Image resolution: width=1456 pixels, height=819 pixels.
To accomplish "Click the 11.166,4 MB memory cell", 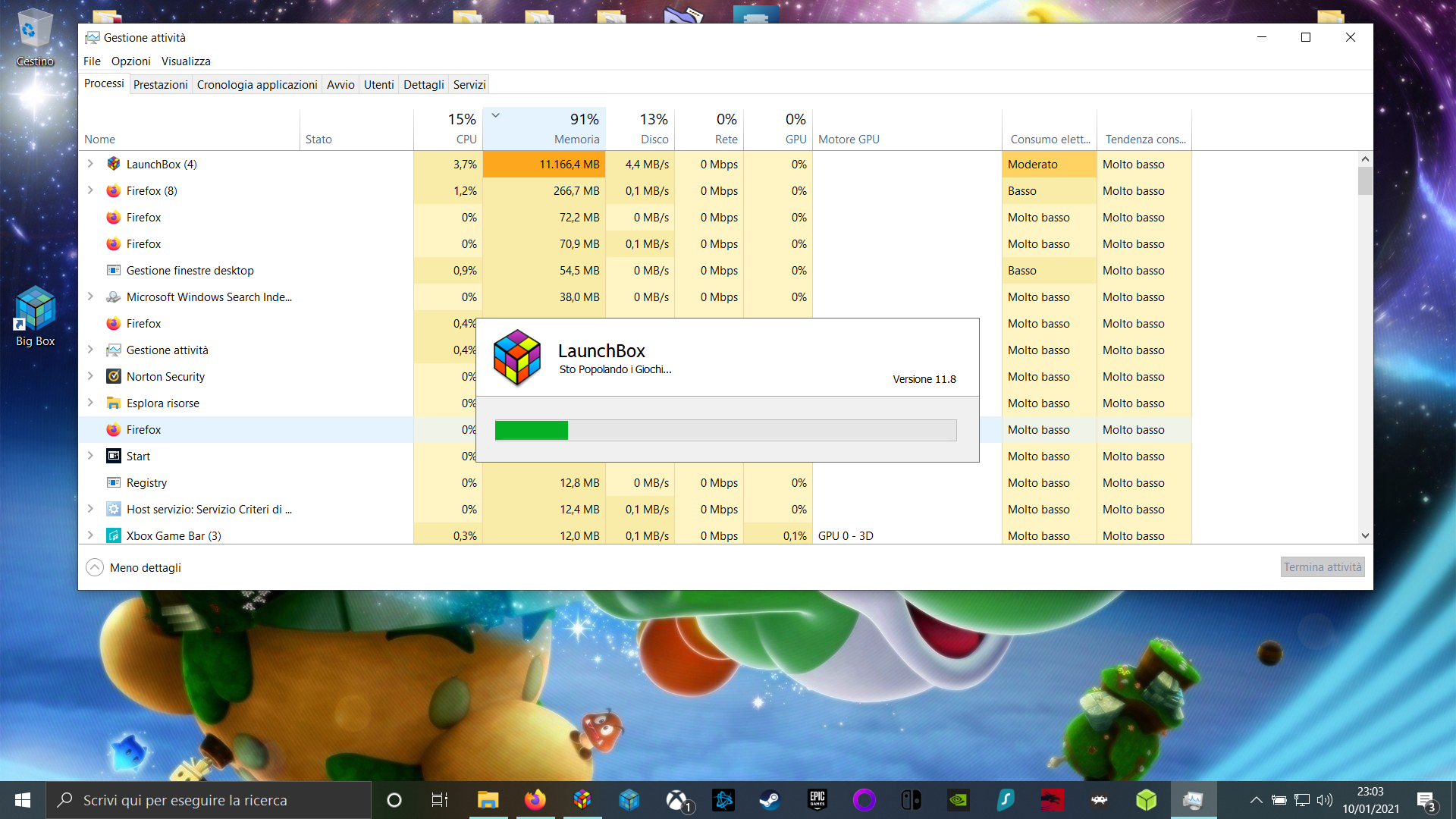I will point(544,164).
